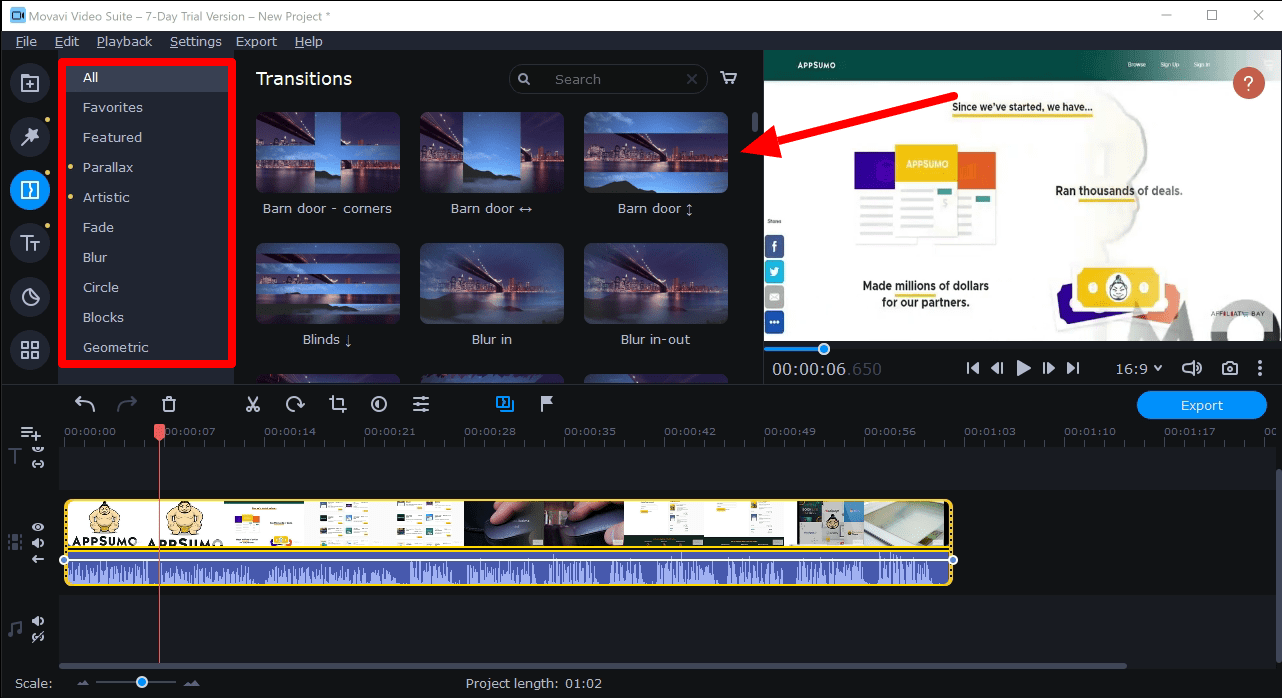
Task: Select the Crop tool icon
Action: (337, 404)
